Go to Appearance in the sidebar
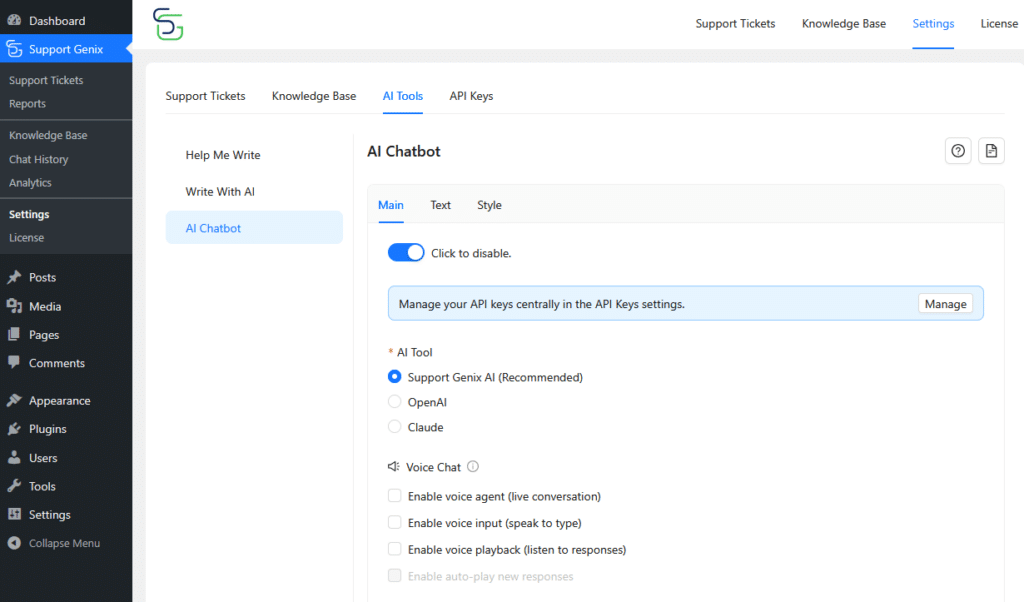 tap(59, 401)
